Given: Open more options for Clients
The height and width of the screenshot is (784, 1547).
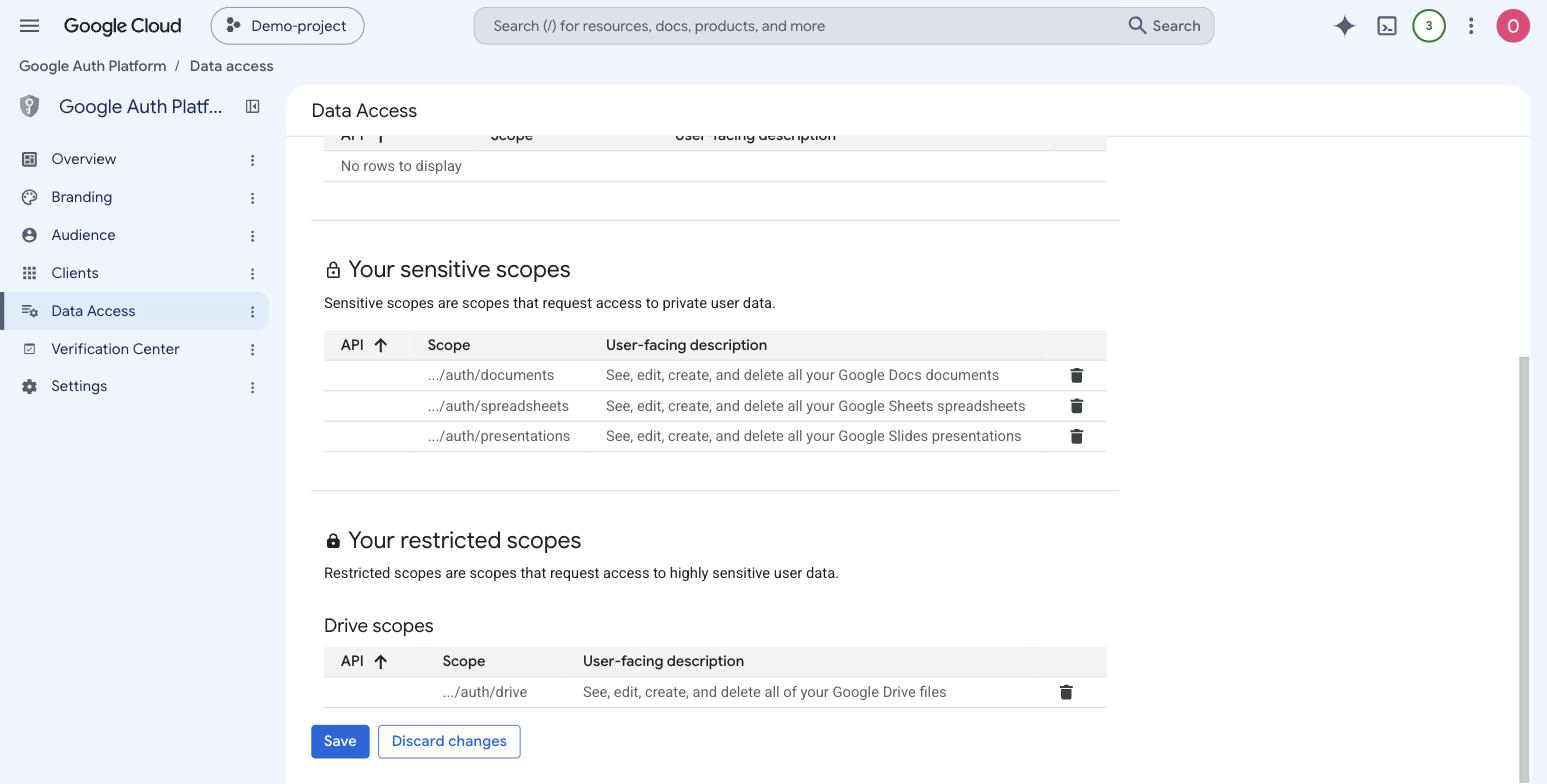Looking at the screenshot, I should [252, 274].
